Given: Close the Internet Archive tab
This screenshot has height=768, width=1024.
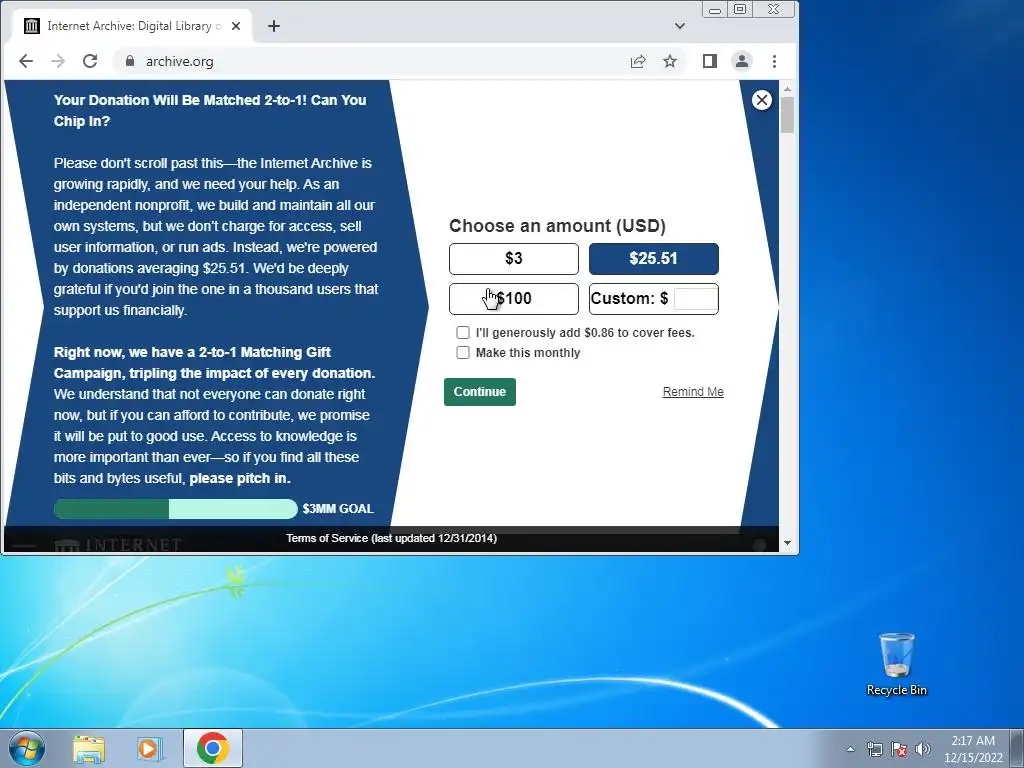Looking at the screenshot, I should click(236, 26).
